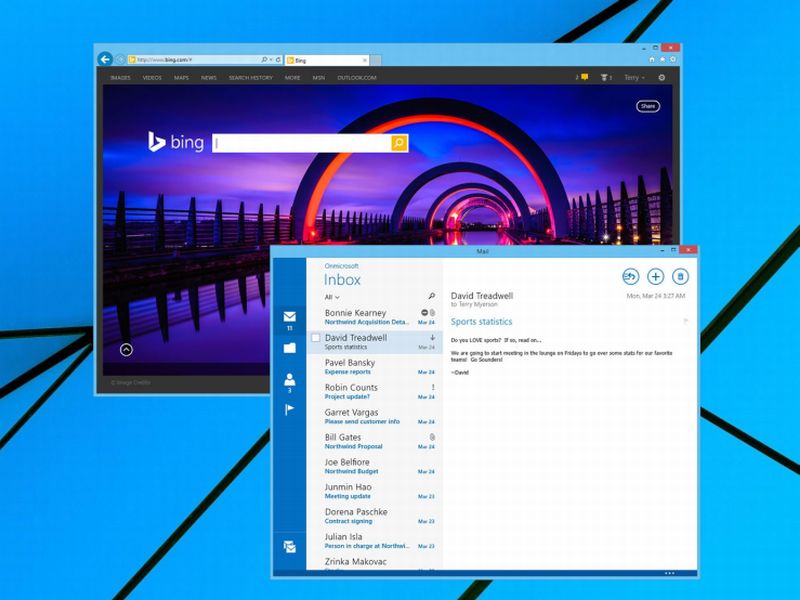Open the Terry account dropdown on Bing
This screenshot has width=800, height=600.
coord(634,78)
